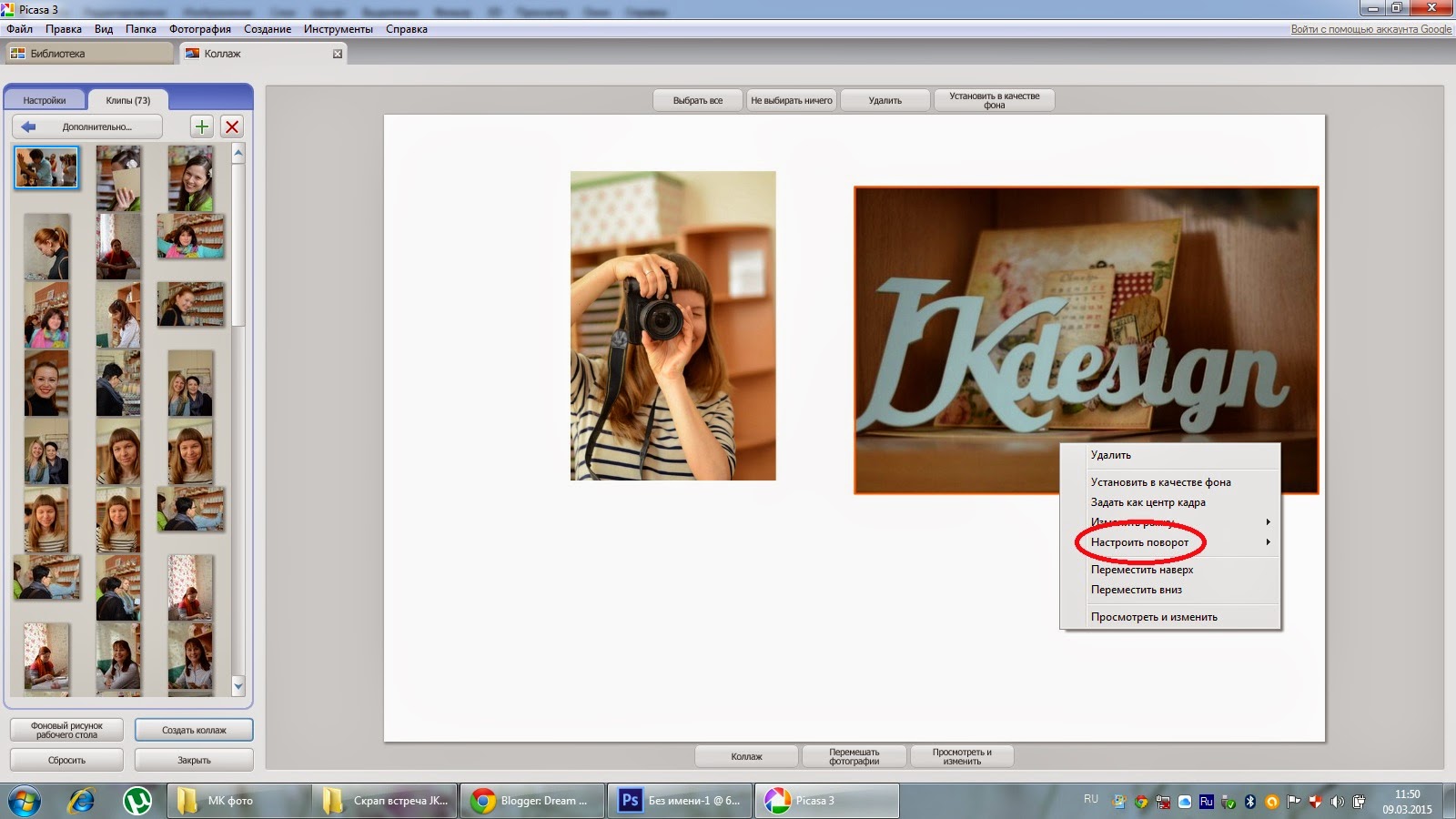Image resolution: width=1456 pixels, height=819 pixels.
Task: Click Выбрать все button
Action: click(x=698, y=100)
